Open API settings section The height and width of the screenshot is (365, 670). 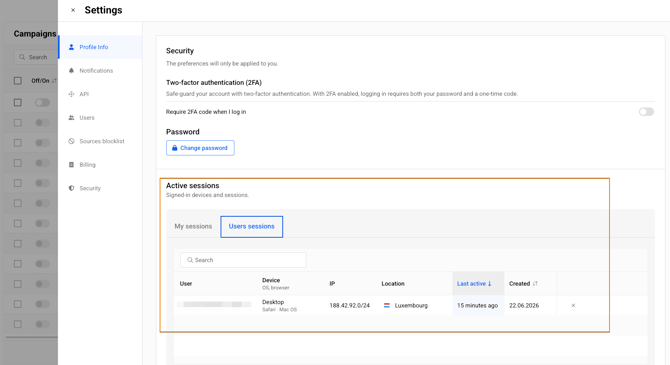pyautogui.click(x=100, y=94)
